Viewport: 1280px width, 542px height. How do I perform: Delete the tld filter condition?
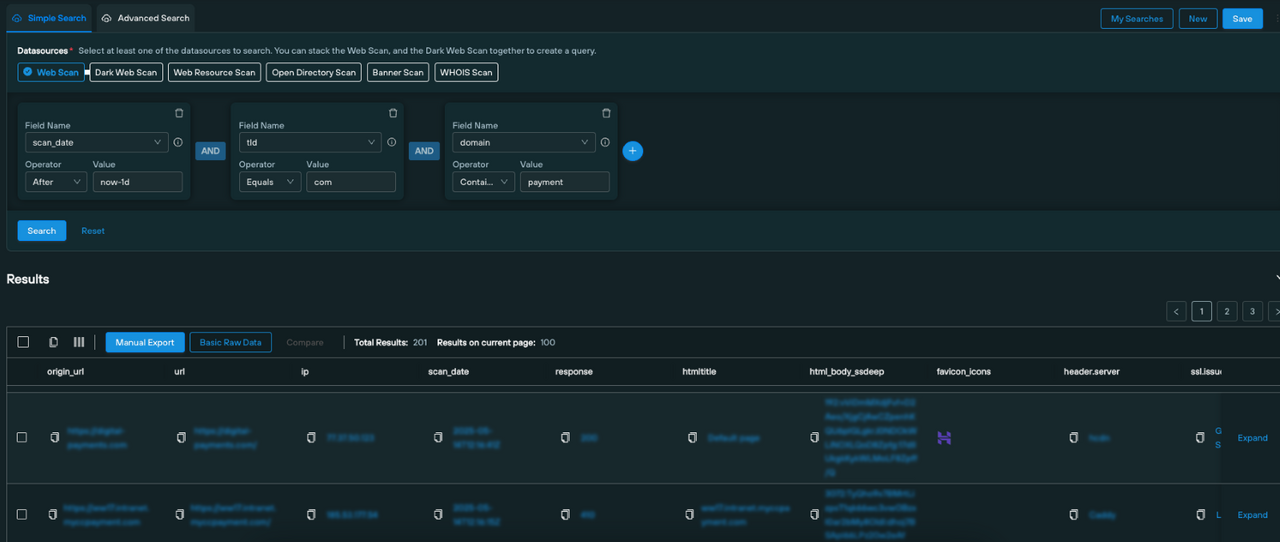(x=393, y=113)
